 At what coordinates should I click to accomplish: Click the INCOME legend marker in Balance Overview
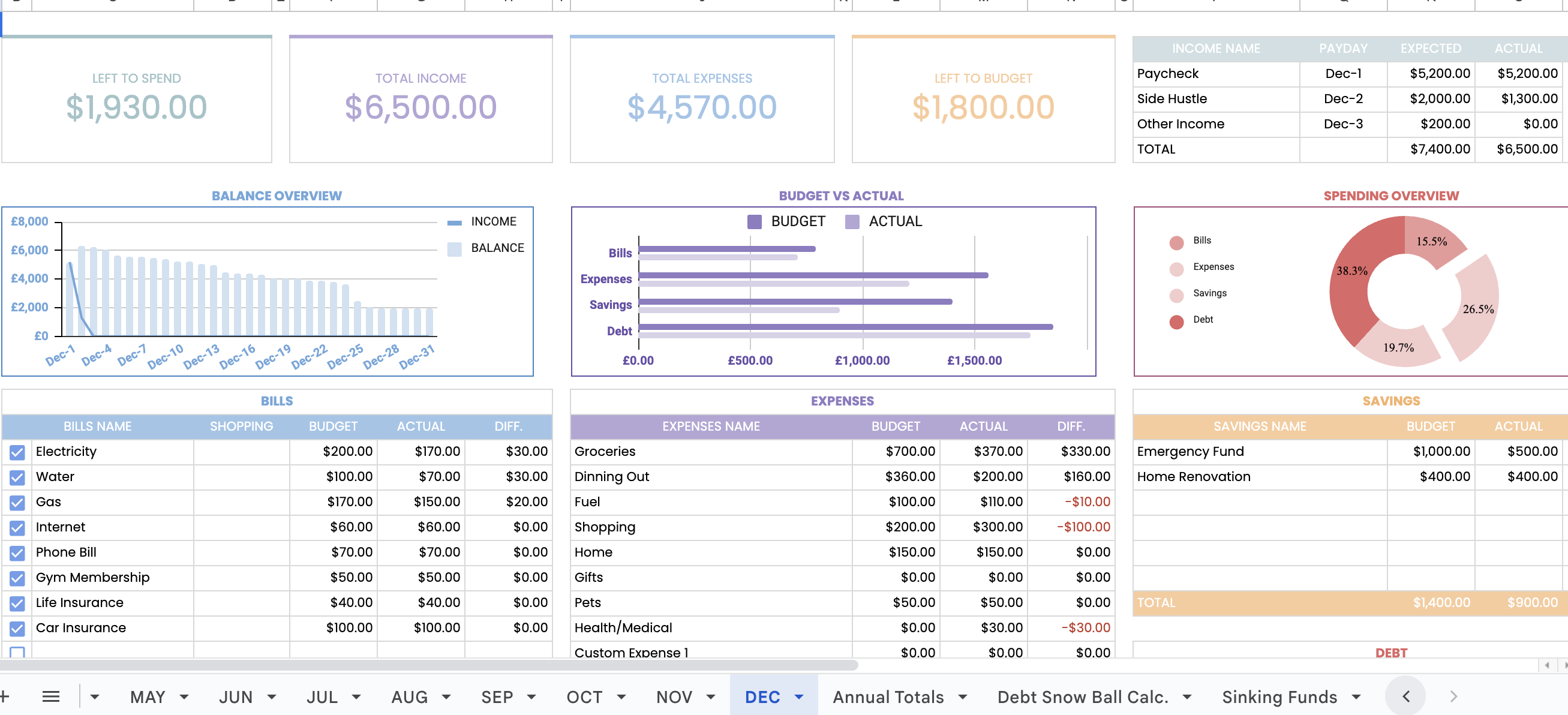[x=454, y=222]
